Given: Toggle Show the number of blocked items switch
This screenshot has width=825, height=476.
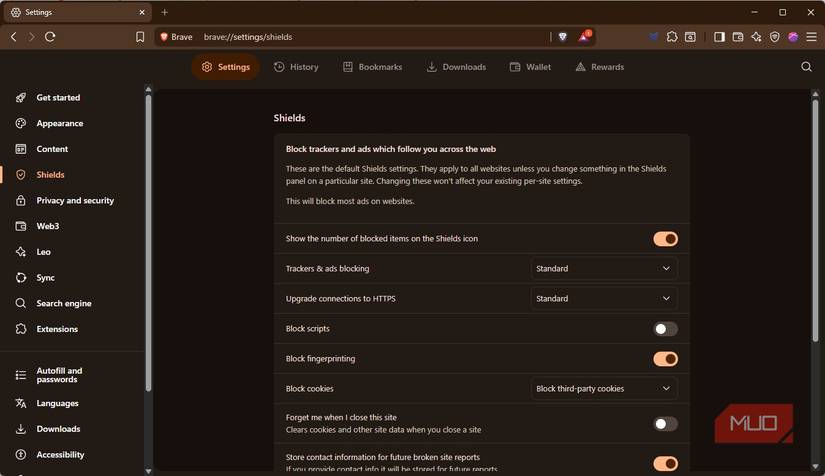Looking at the screenshot, I should 665,239.
